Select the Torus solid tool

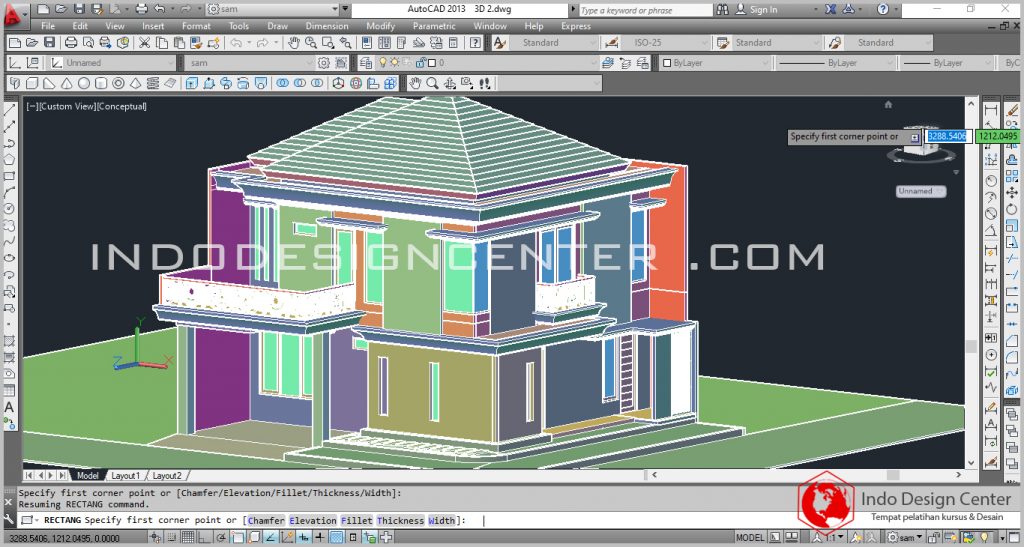pyautogui.click(x=118, y=84)
